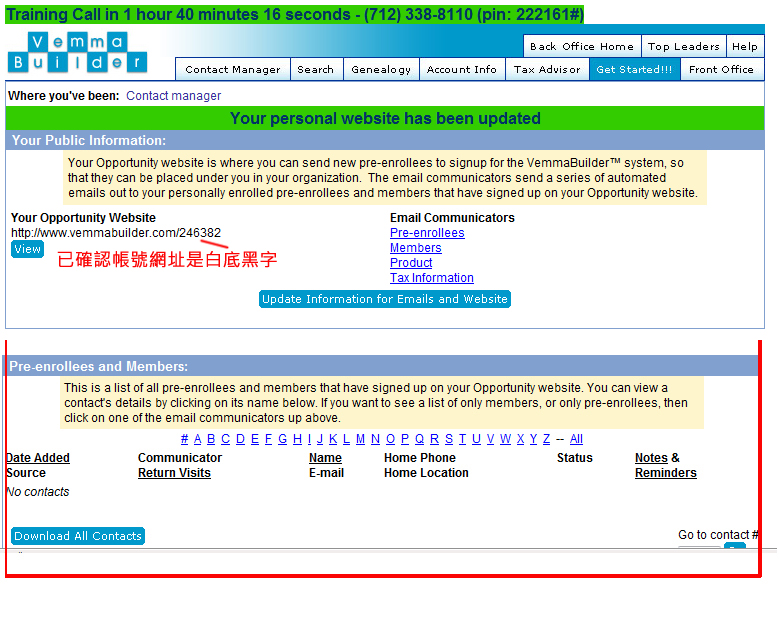Filter contacts by letter O
This screenshot has width=780, height=620.
(x=390, y=439)
